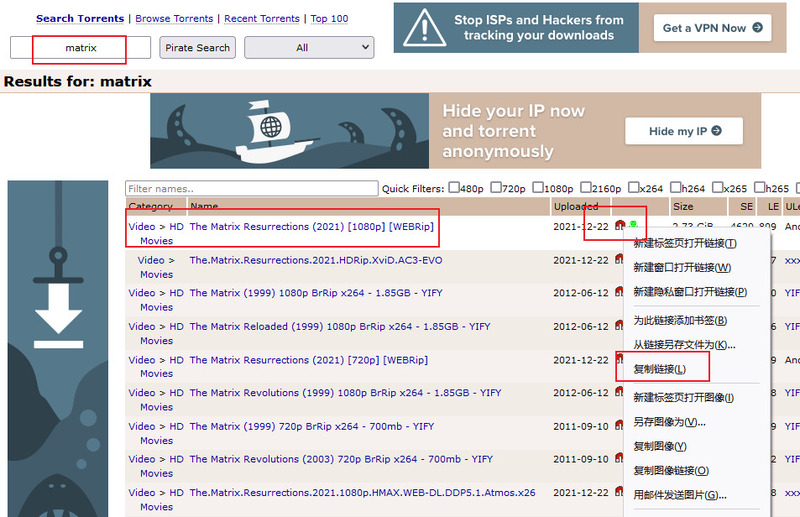
Task: Open the Top 100 link
Action: (x=329, y=18)
